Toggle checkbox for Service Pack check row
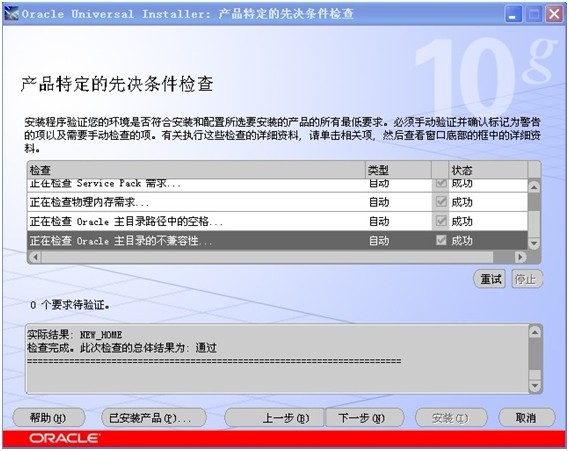 point(441,183)
